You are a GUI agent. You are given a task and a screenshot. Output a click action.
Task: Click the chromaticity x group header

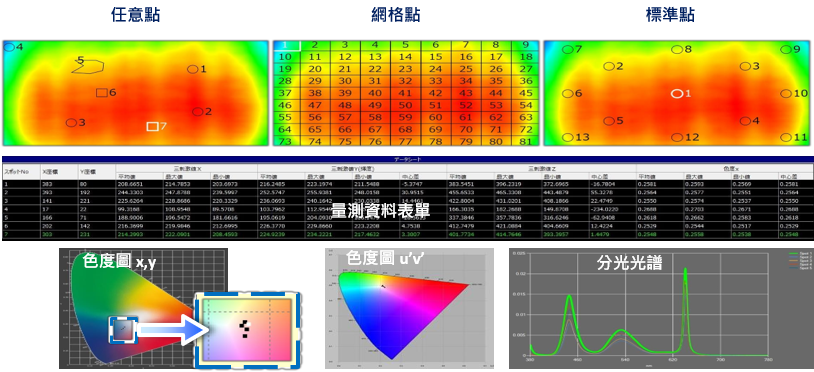(724, 168)
